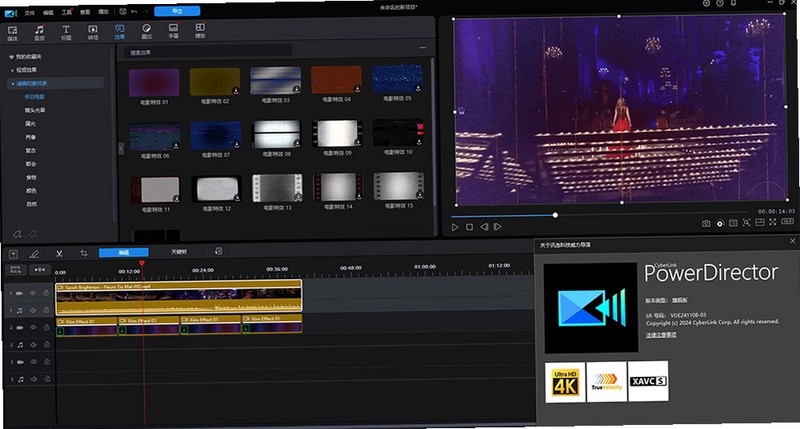Mute audio track 2 speaker
Screen dimensions: 800x429
point(33,345)
